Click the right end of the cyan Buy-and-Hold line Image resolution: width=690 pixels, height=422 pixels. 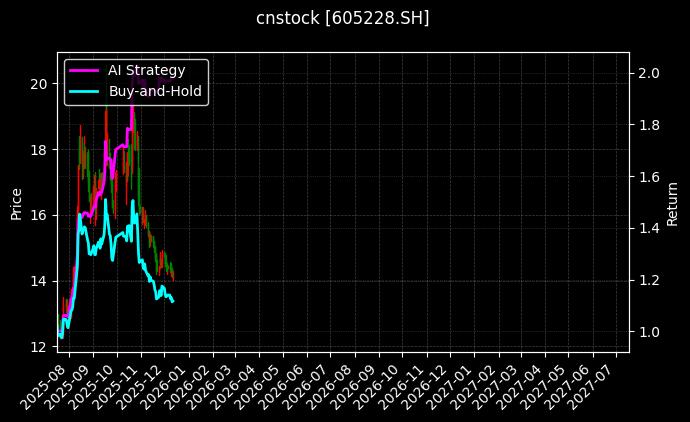coord(173,301)
